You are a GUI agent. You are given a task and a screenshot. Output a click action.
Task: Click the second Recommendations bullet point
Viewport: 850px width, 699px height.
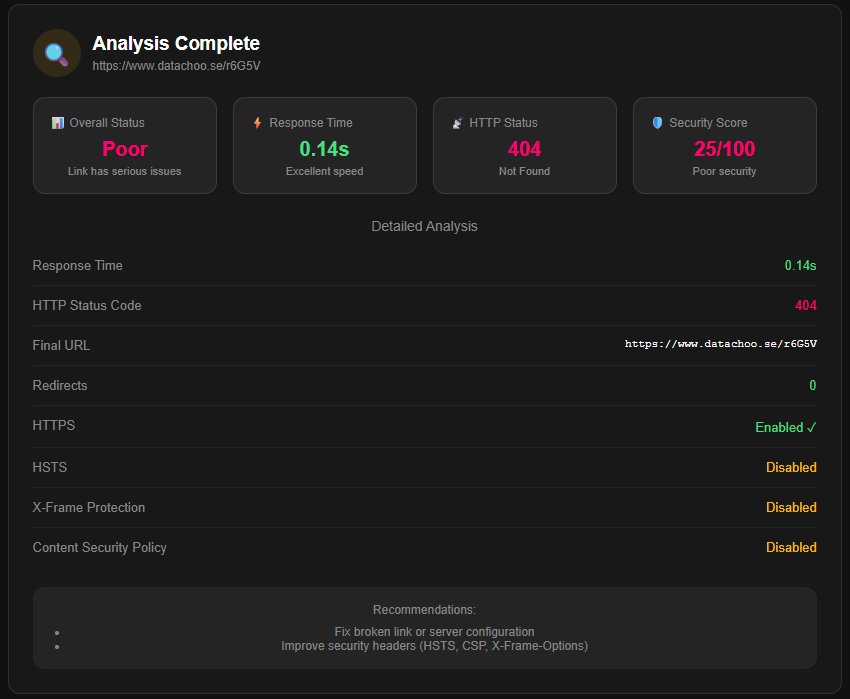[57, 646]
